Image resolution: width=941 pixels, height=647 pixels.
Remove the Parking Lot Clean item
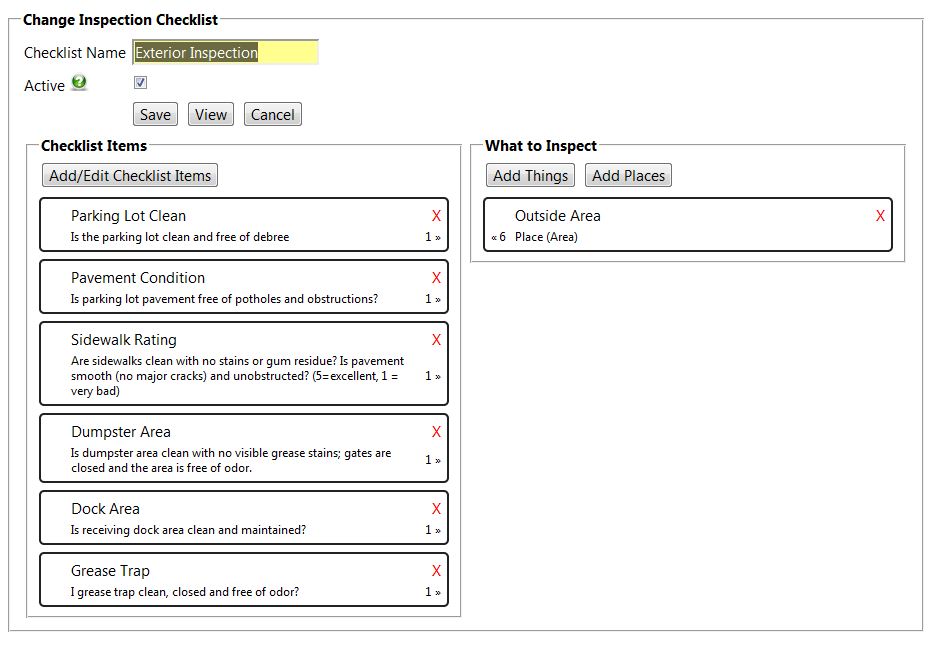click(x=436, y=216)
